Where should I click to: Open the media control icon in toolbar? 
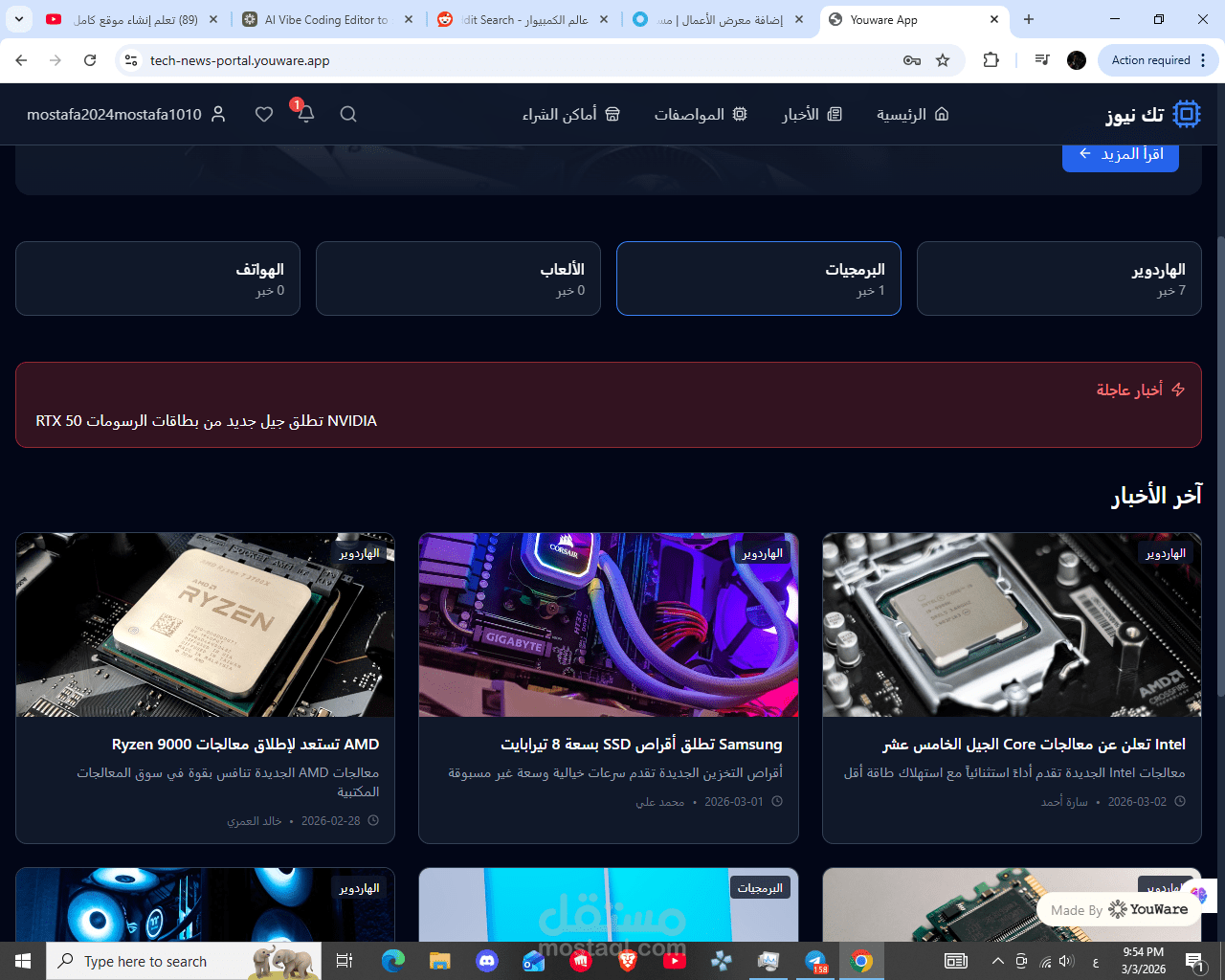tap(1042, 60)
